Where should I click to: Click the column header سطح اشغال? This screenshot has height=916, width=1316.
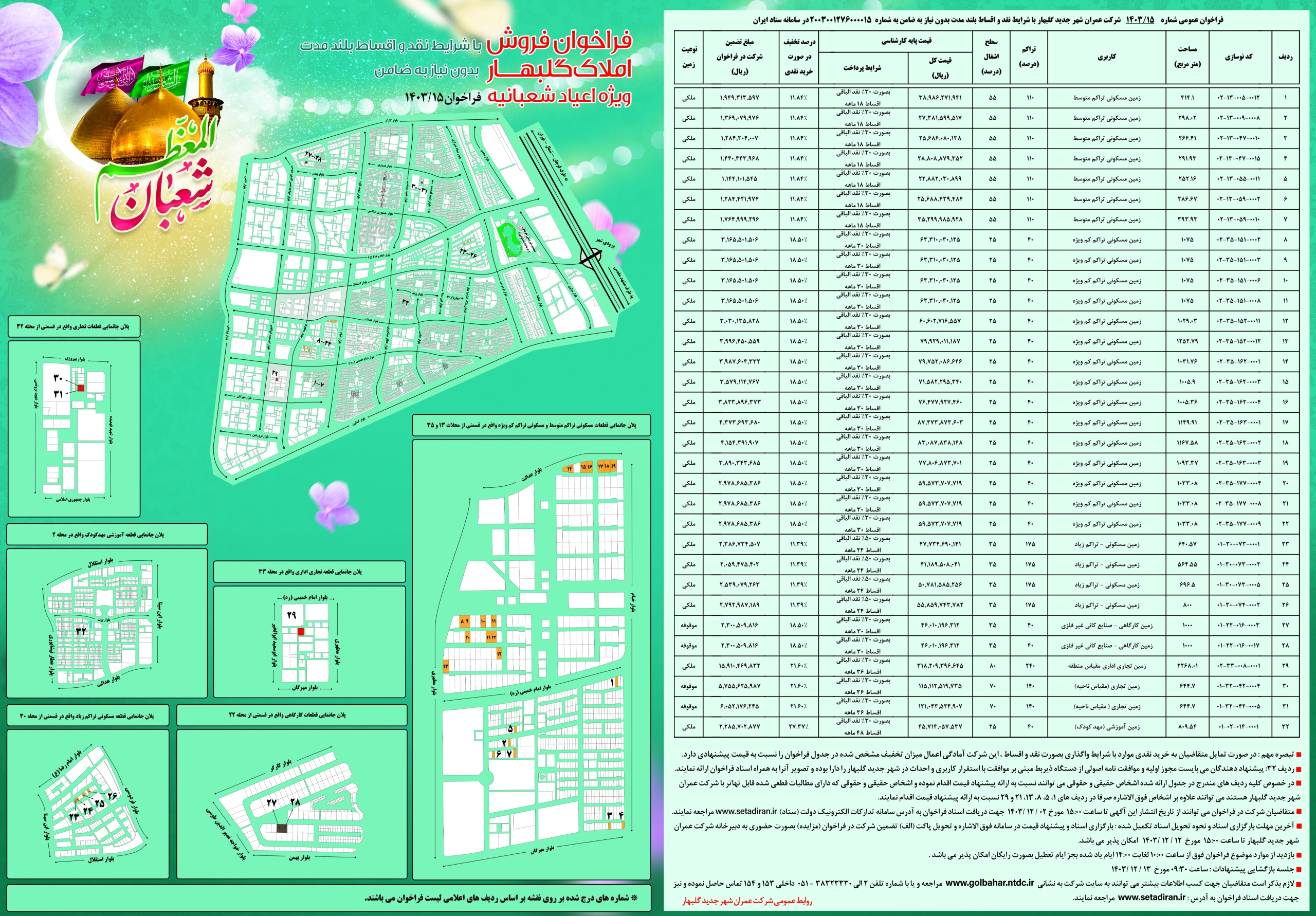[x=992, y=57]
